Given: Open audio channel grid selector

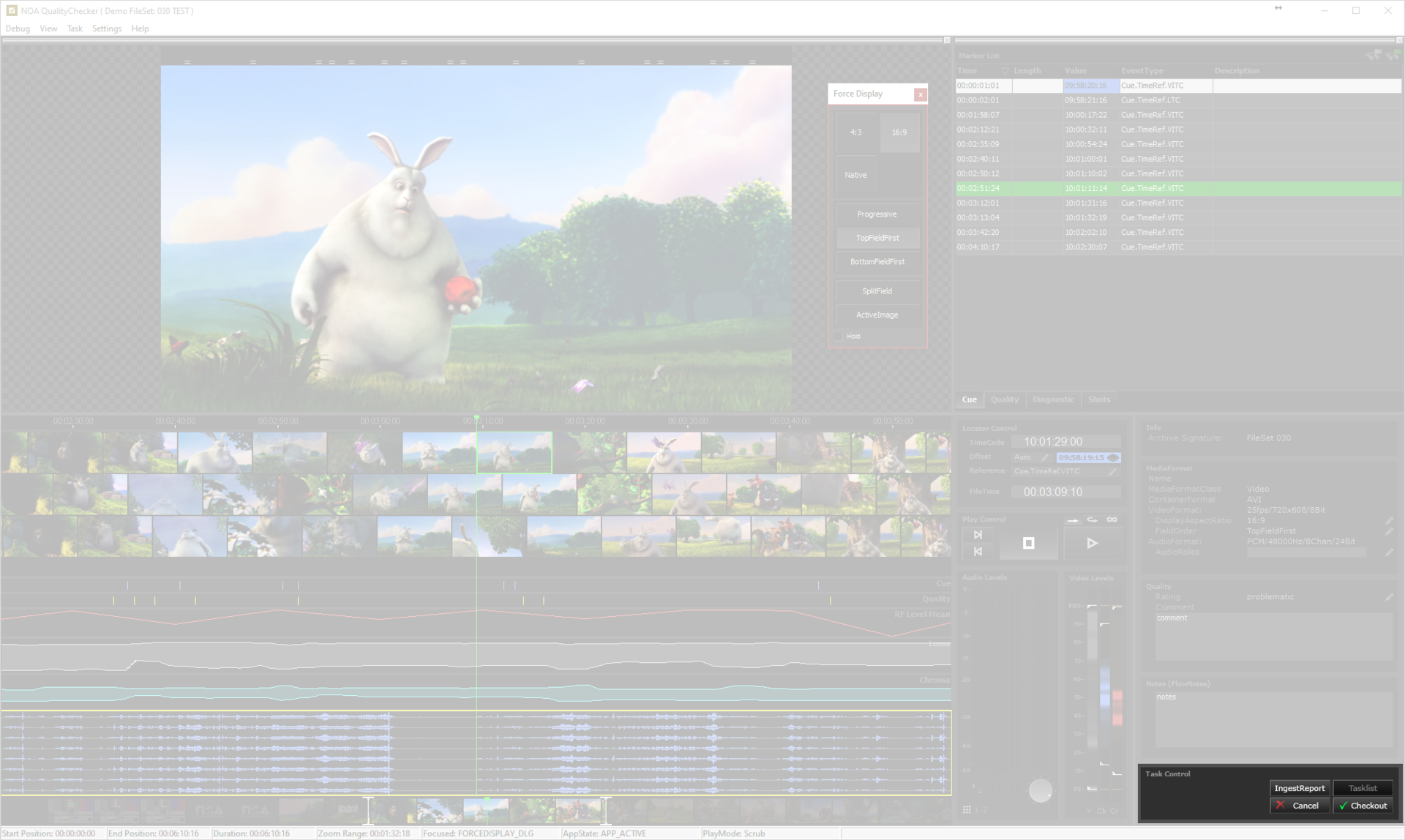Looking at the screenshot, I should [x=967, y=809].
